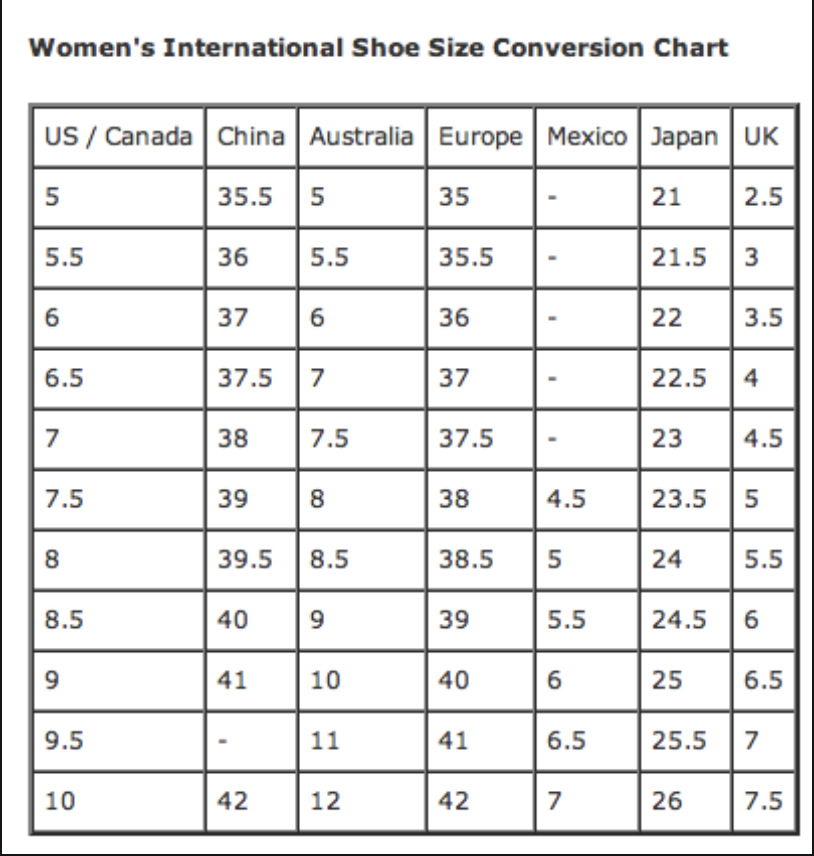Click the Australia 12 cell
The width and height of the screenshot is (814, 856).
[361, 801]
